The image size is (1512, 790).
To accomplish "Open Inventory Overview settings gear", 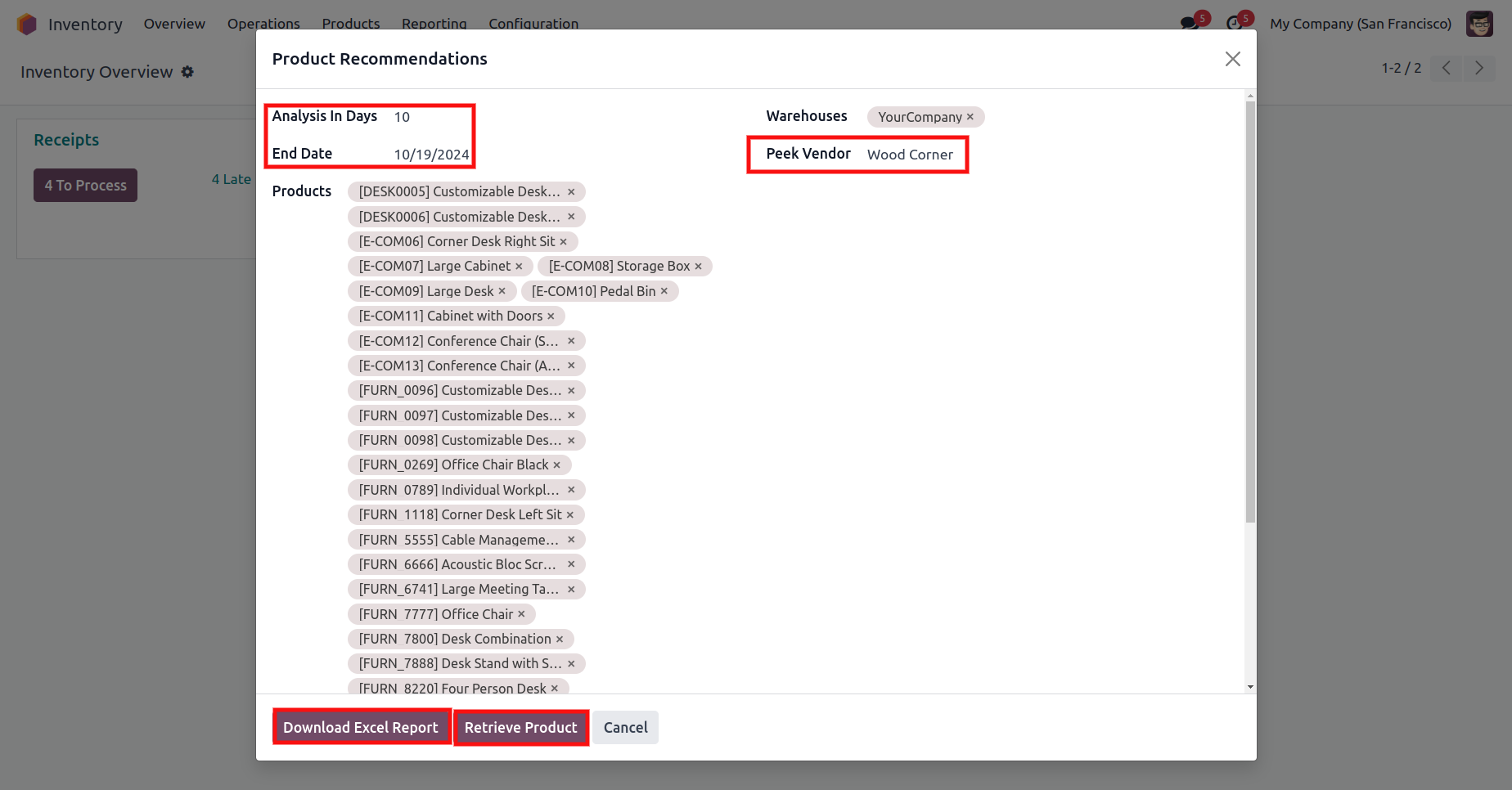I will point(187,72).
